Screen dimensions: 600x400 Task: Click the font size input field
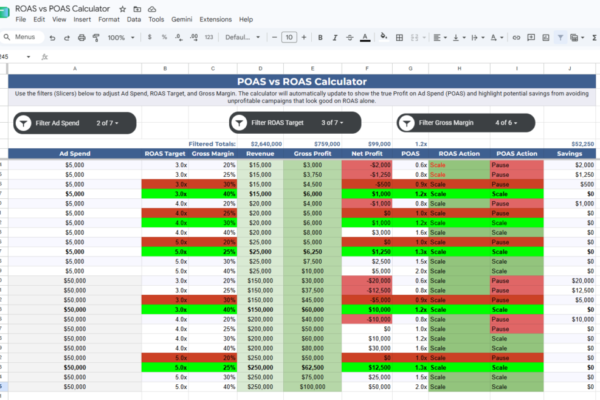(x=289, y=37)
